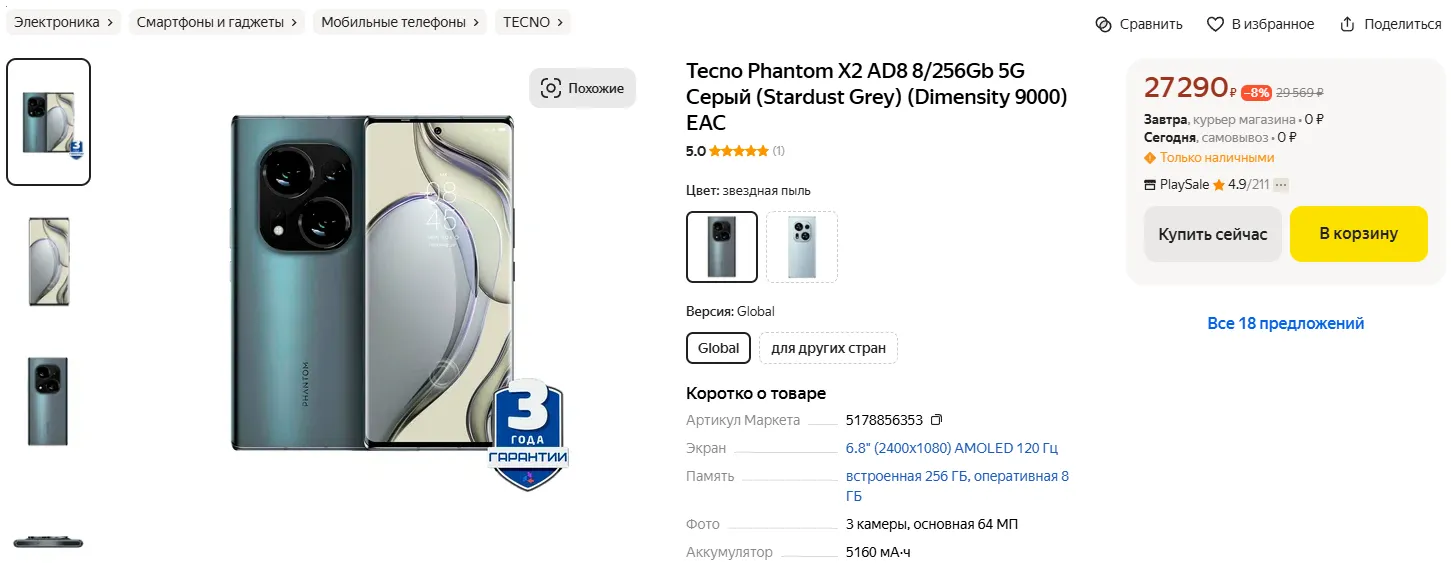
Task: Click the PlaySale store icon
Action: click(x=1150, y=185)
